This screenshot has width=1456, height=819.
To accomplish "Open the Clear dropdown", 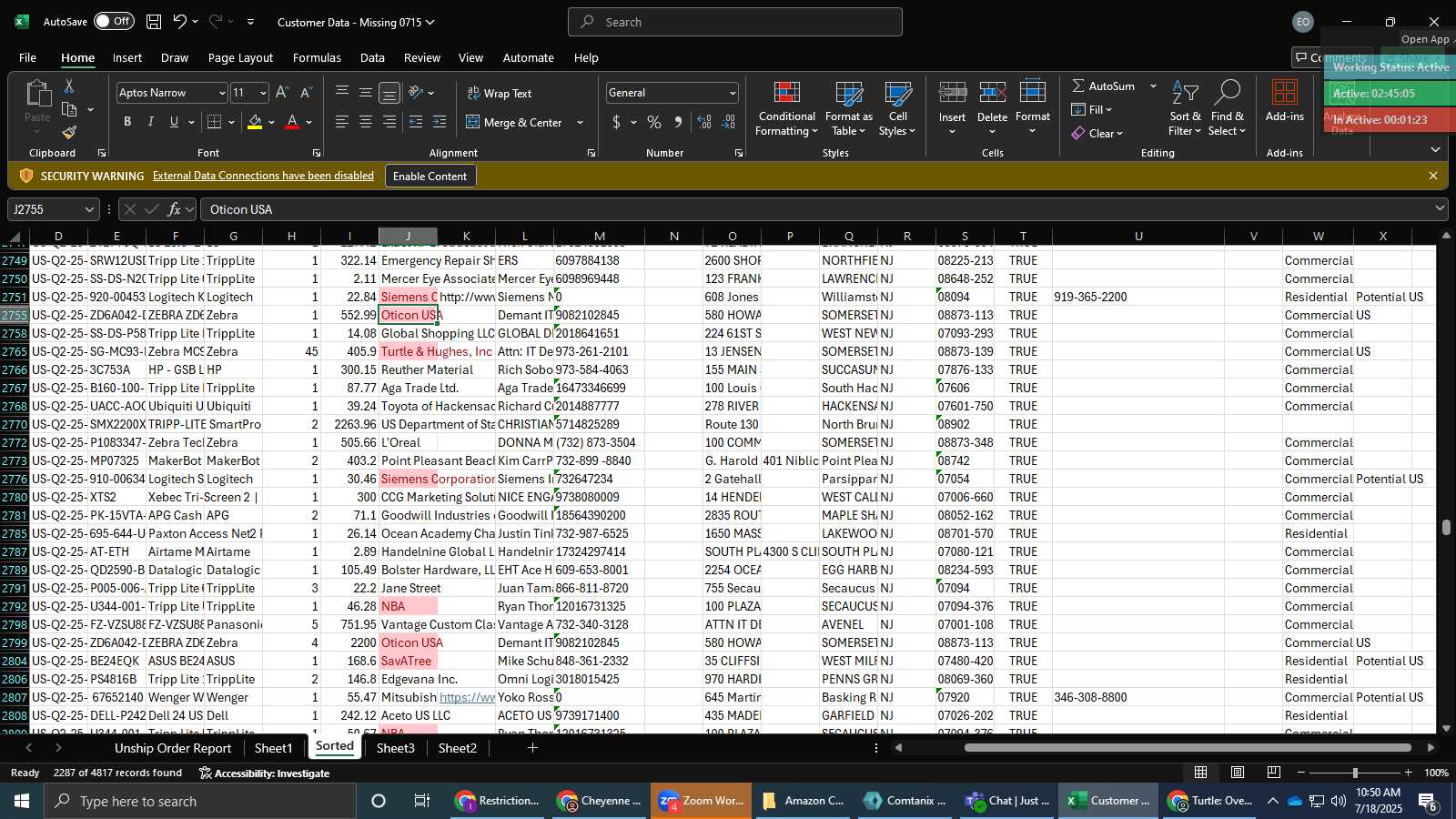I will coord(1097,133).
